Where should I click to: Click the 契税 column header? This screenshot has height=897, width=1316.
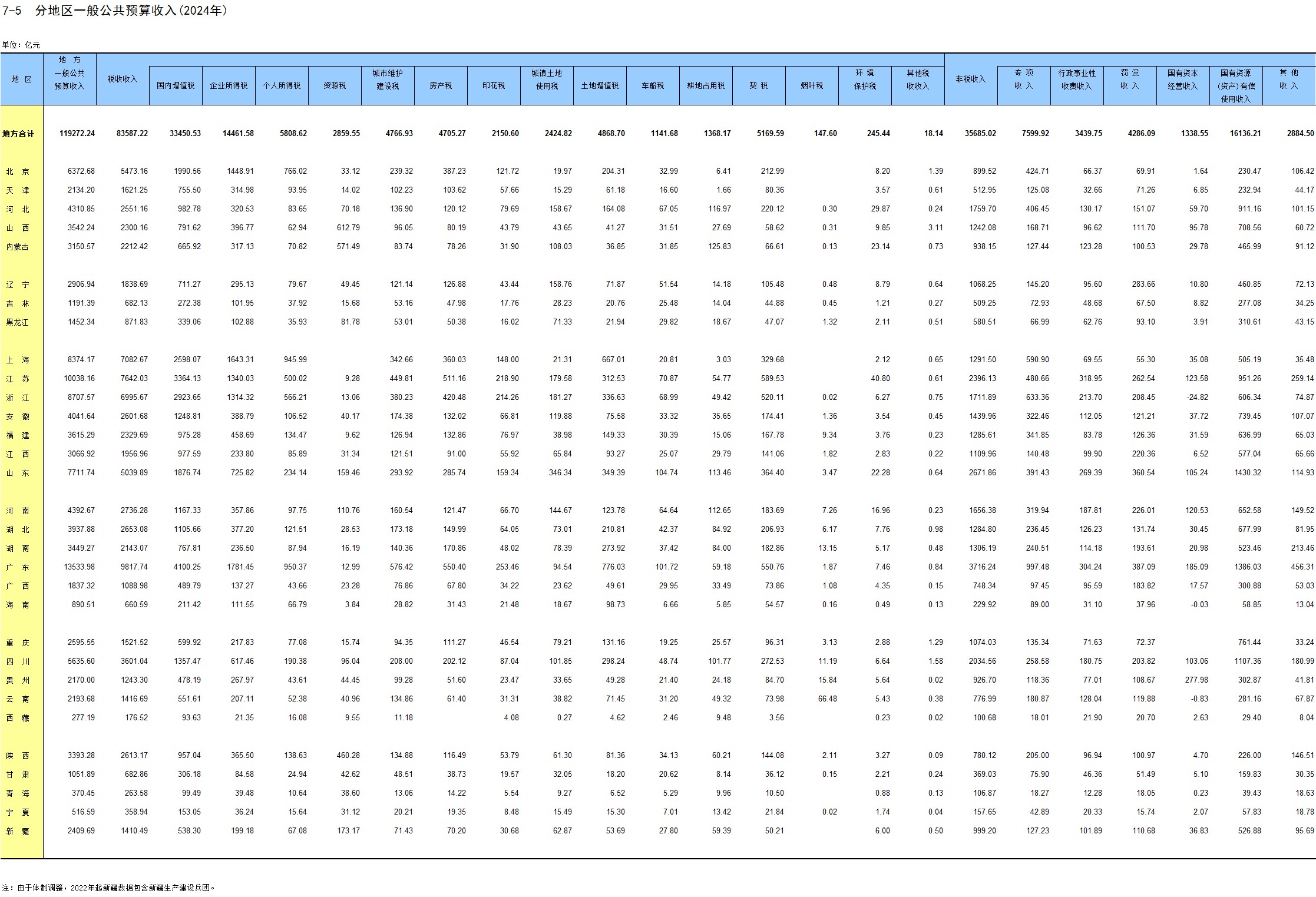tap(759, 86)
